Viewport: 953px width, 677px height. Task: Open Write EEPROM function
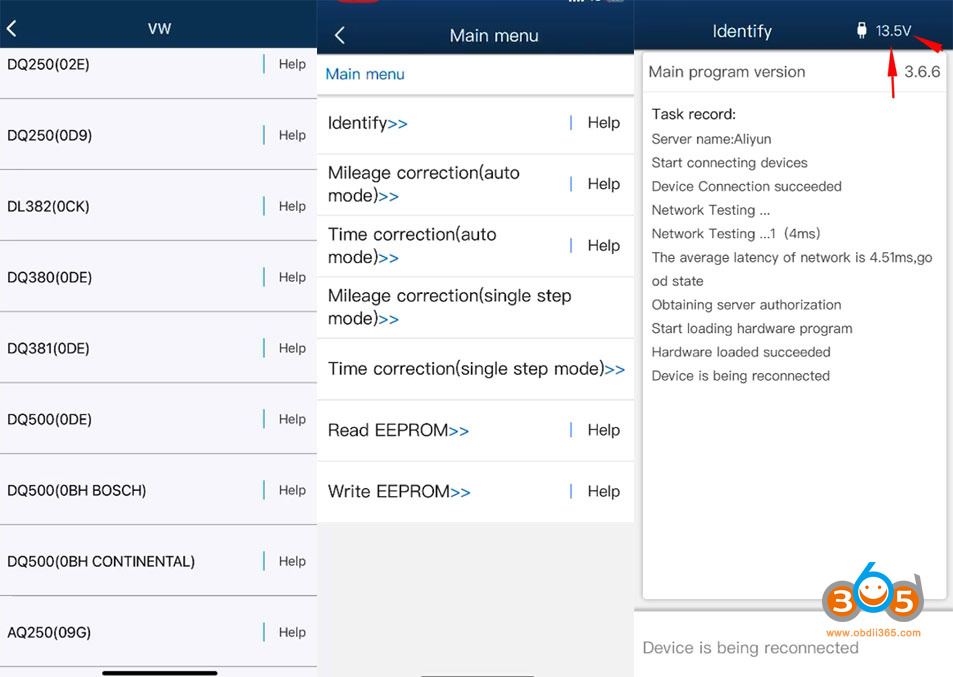(x=399, y=492)
